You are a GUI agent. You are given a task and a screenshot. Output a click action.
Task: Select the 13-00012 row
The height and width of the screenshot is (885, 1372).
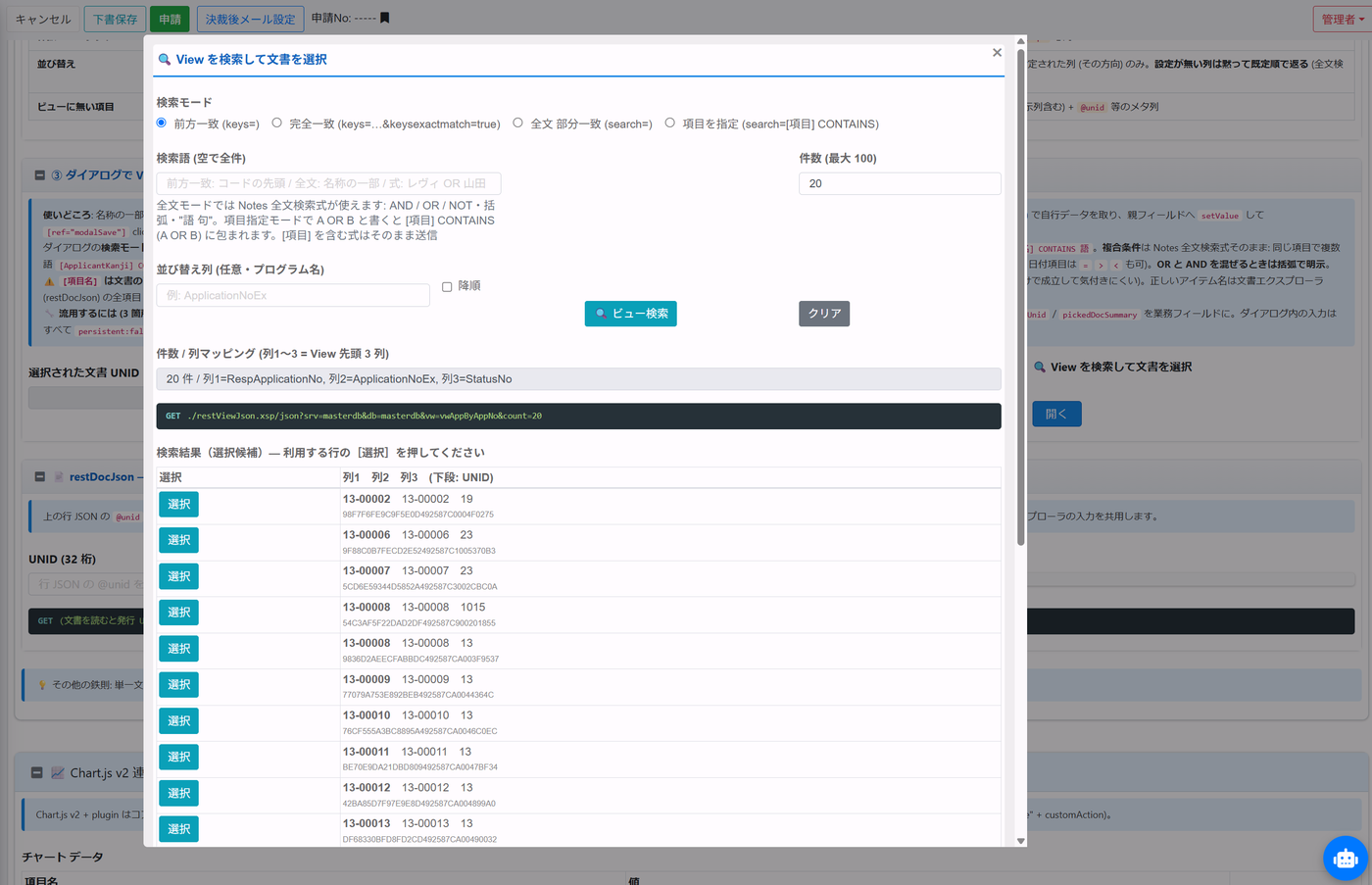[178, 793]
